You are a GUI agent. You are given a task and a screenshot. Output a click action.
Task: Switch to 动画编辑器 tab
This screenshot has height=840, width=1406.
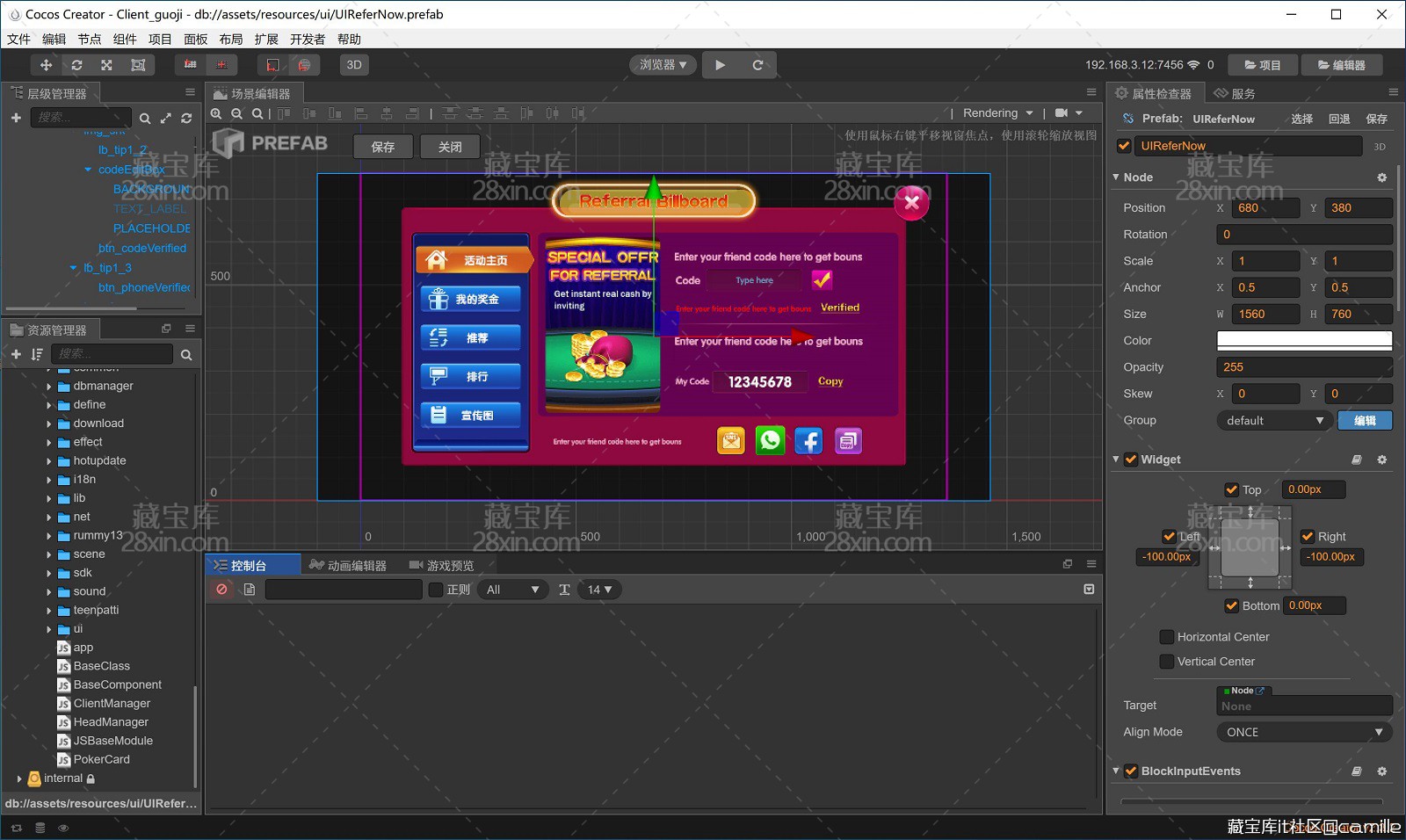(x=348, y=566)
